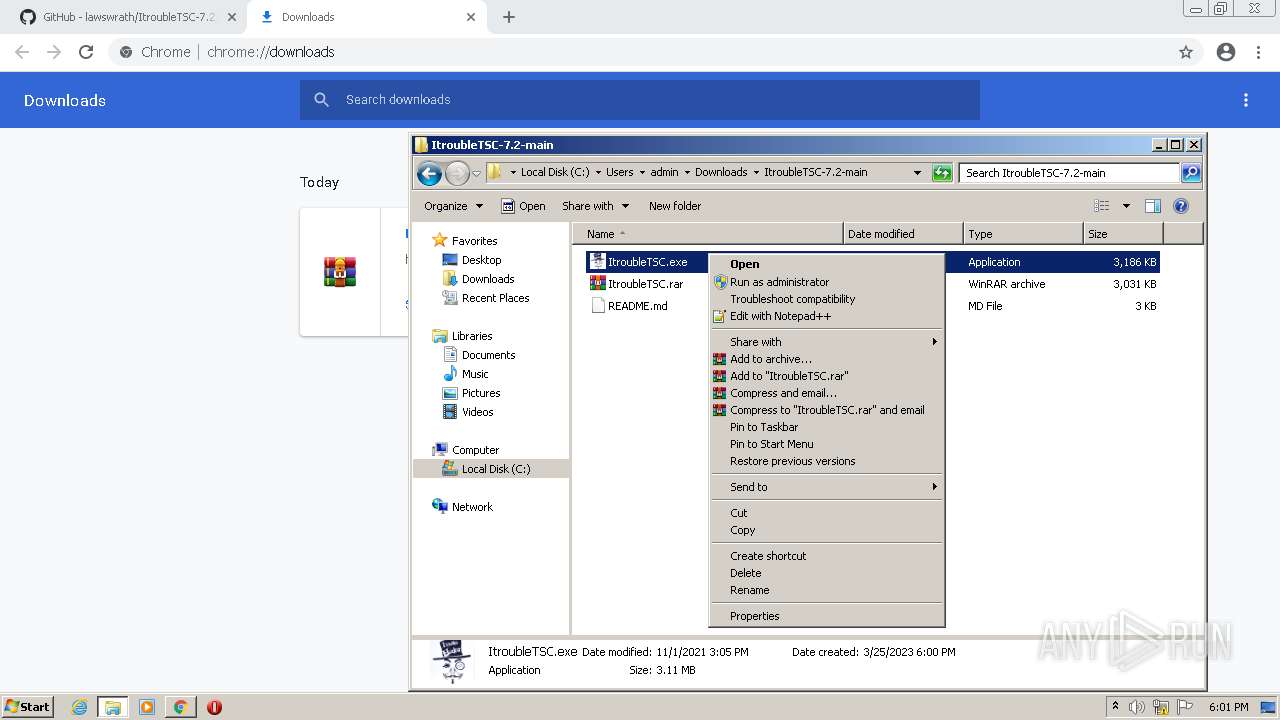This screenshot has height=720, width=1280.
Task: Launch Internet Explorer from taskbar
Action: click(80, 707)
